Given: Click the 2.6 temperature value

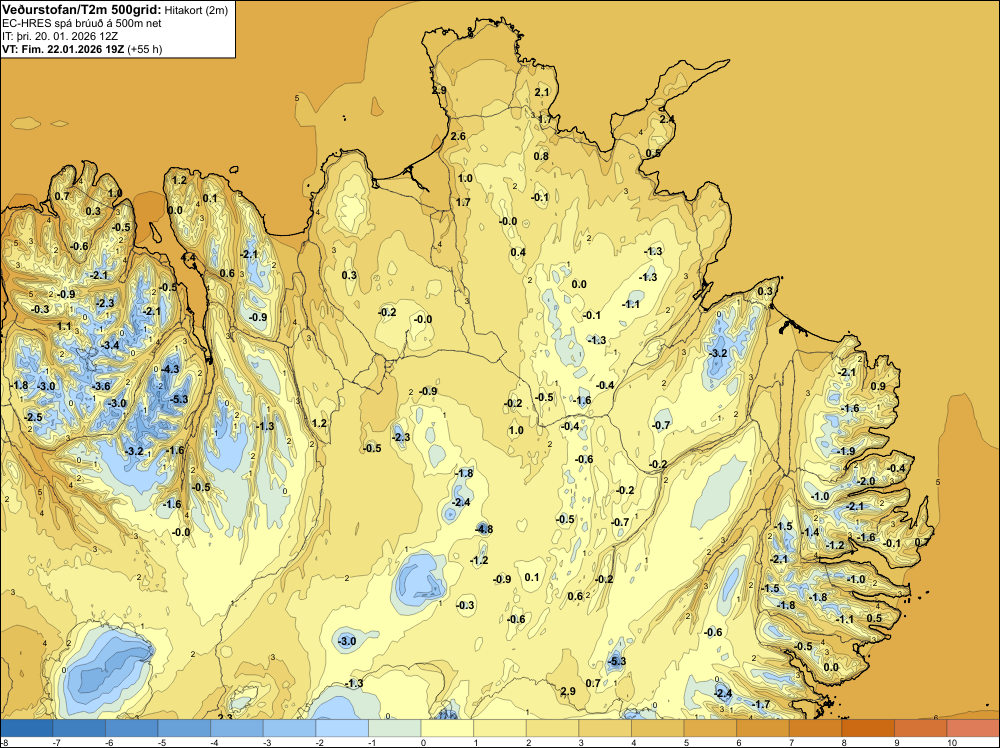Looking at the screenshot, I should tap(458, 136).
